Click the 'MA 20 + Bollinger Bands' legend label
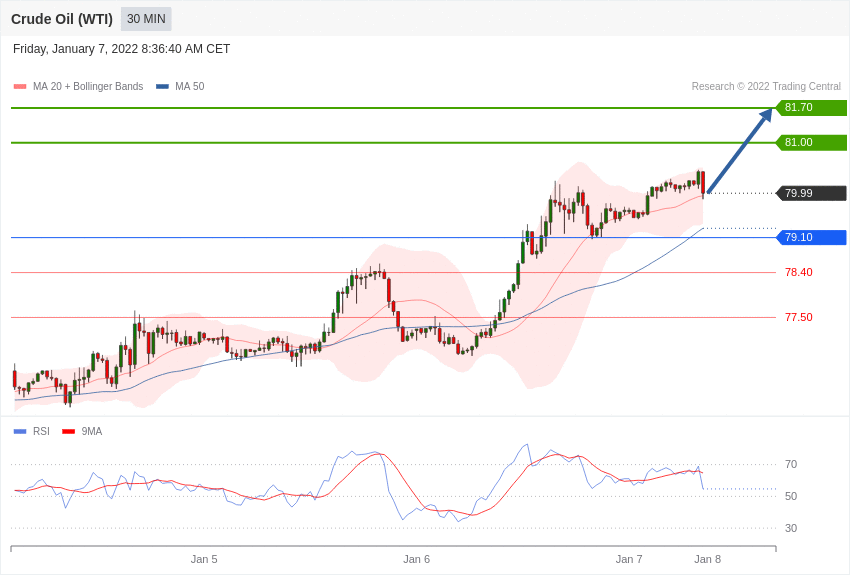 [x=88, y=86]
